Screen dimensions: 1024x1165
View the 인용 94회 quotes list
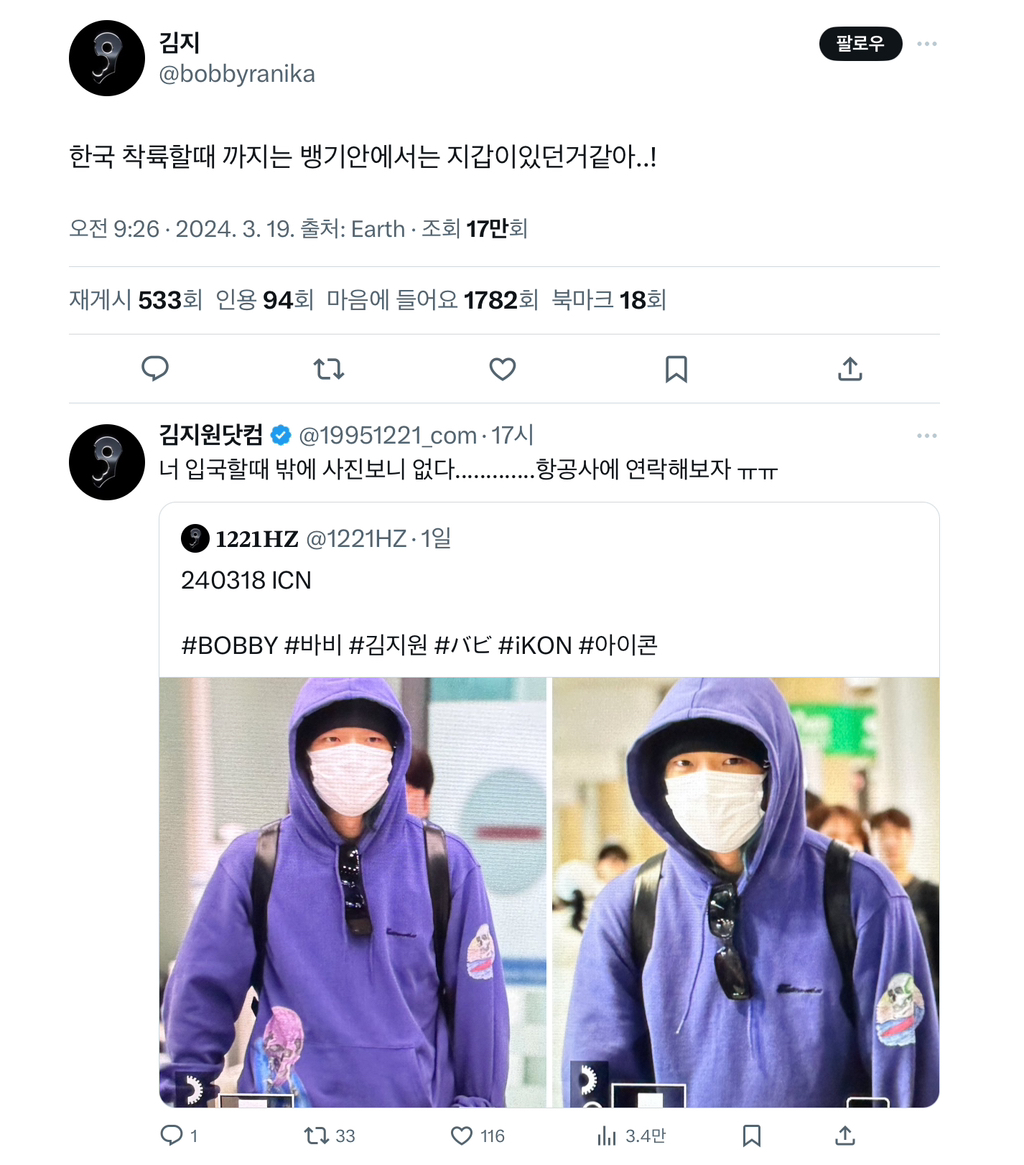tap(265, 300)
